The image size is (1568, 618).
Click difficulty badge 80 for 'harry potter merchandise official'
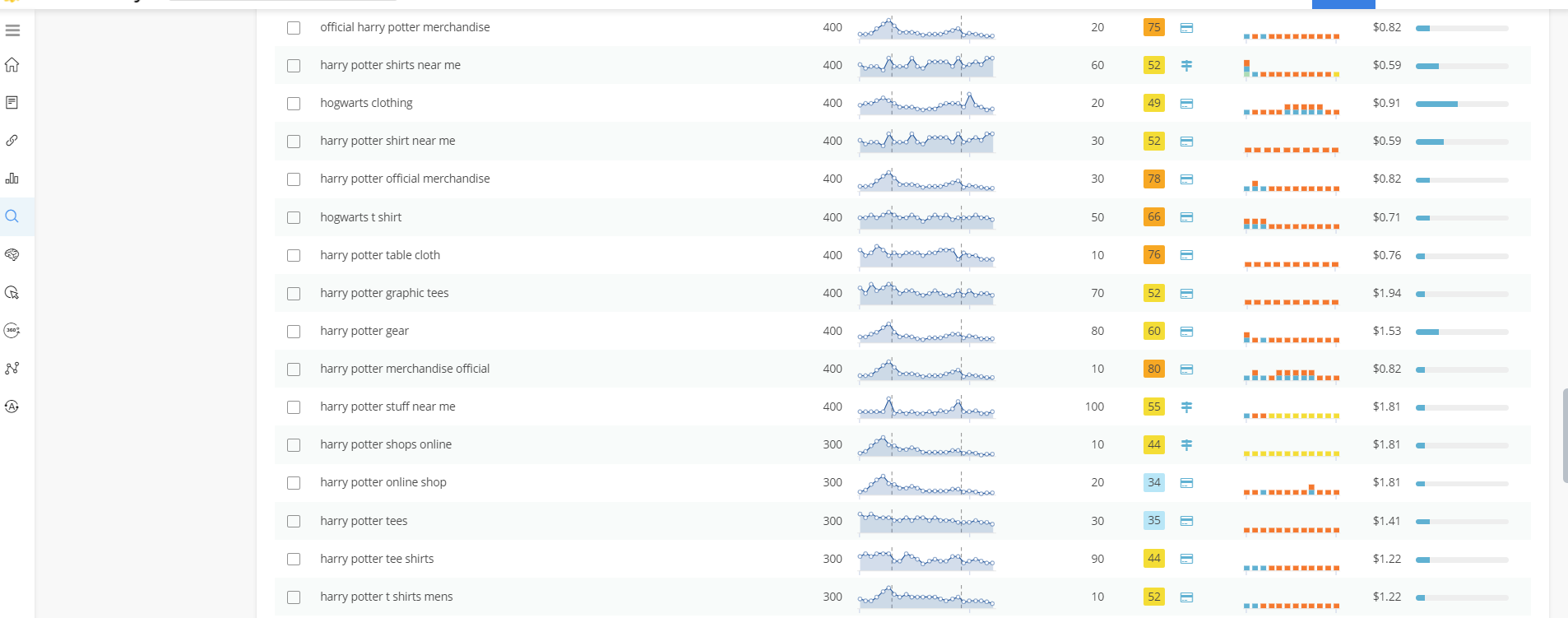[1154, 369]
